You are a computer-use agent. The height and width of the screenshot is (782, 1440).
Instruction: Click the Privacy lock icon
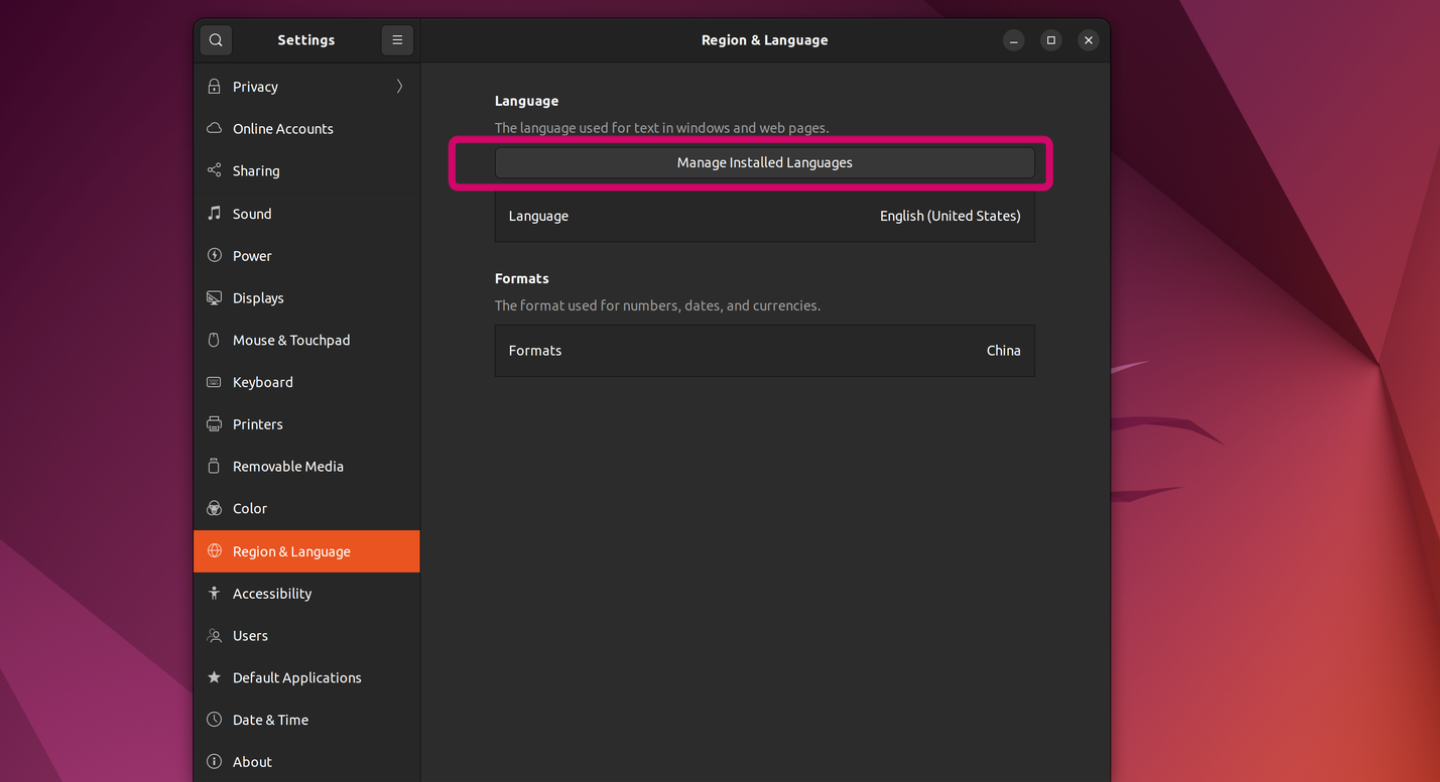tap(214, 87)
